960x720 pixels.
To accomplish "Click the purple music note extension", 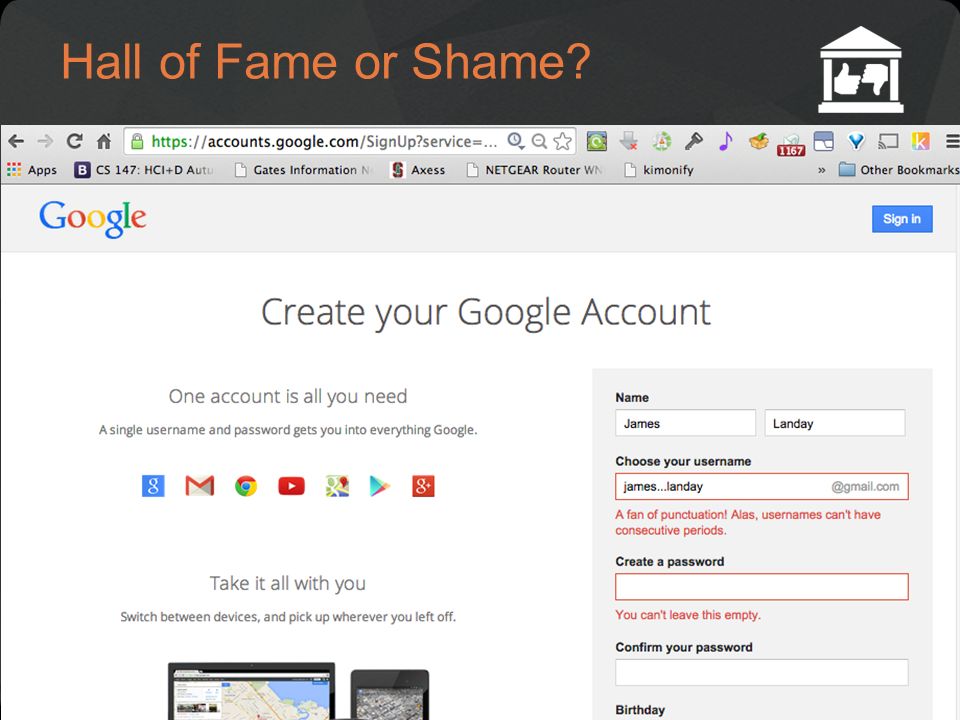I will point(726,141).
